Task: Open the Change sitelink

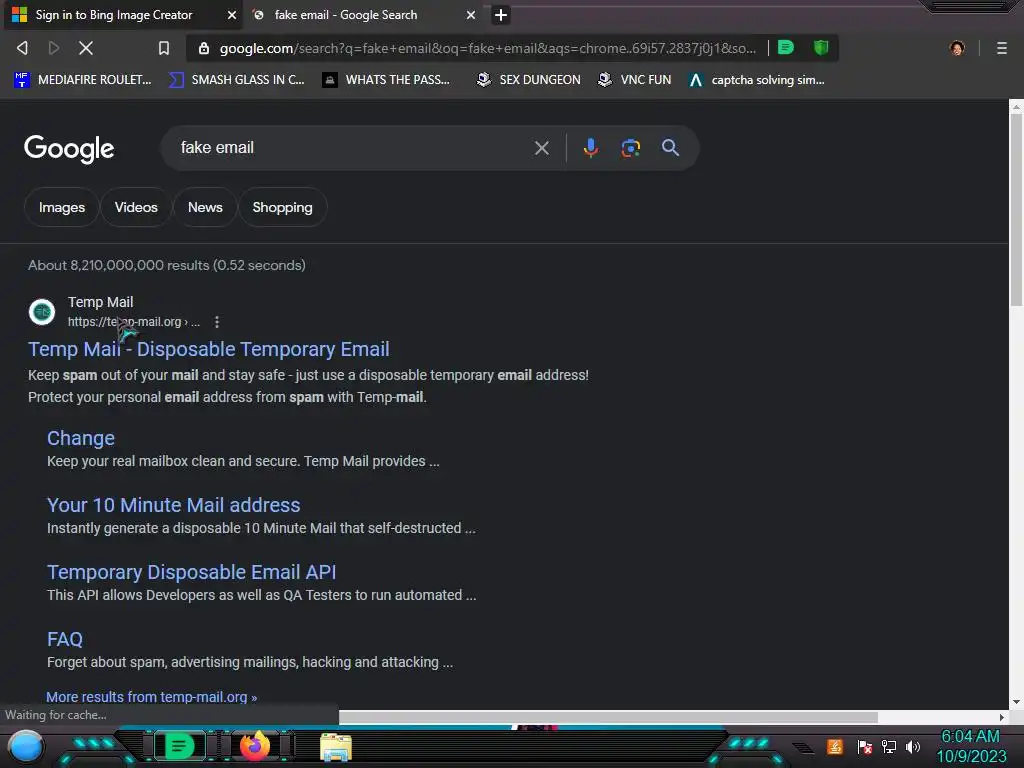Action: pyautogui.click(x=81, y=438)
